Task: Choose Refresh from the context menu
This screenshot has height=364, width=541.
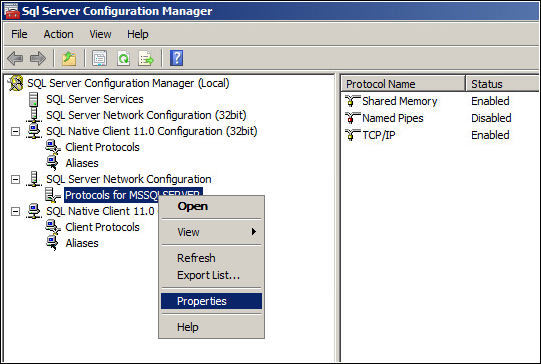Action: (x=212, y=258)
